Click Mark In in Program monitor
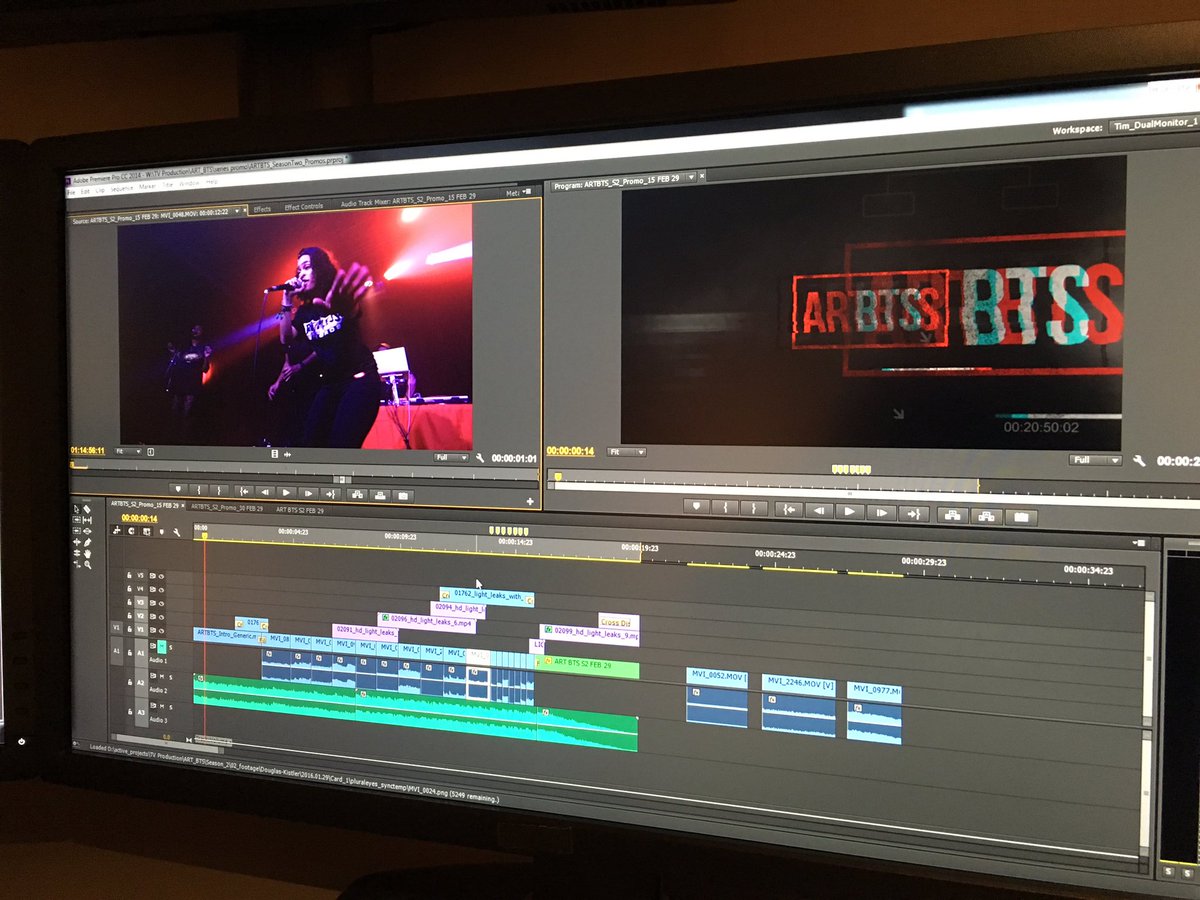The height and width of the screenshot is (900, 1200). click(725, 507)
